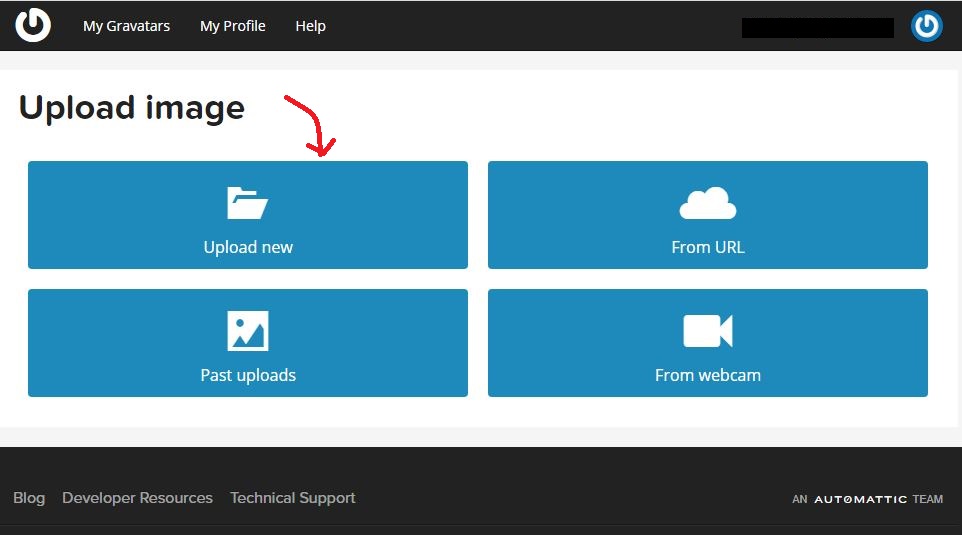Open the My Profile menu item
This screenshot has width=962, height=535.
(x=232, y=26)
